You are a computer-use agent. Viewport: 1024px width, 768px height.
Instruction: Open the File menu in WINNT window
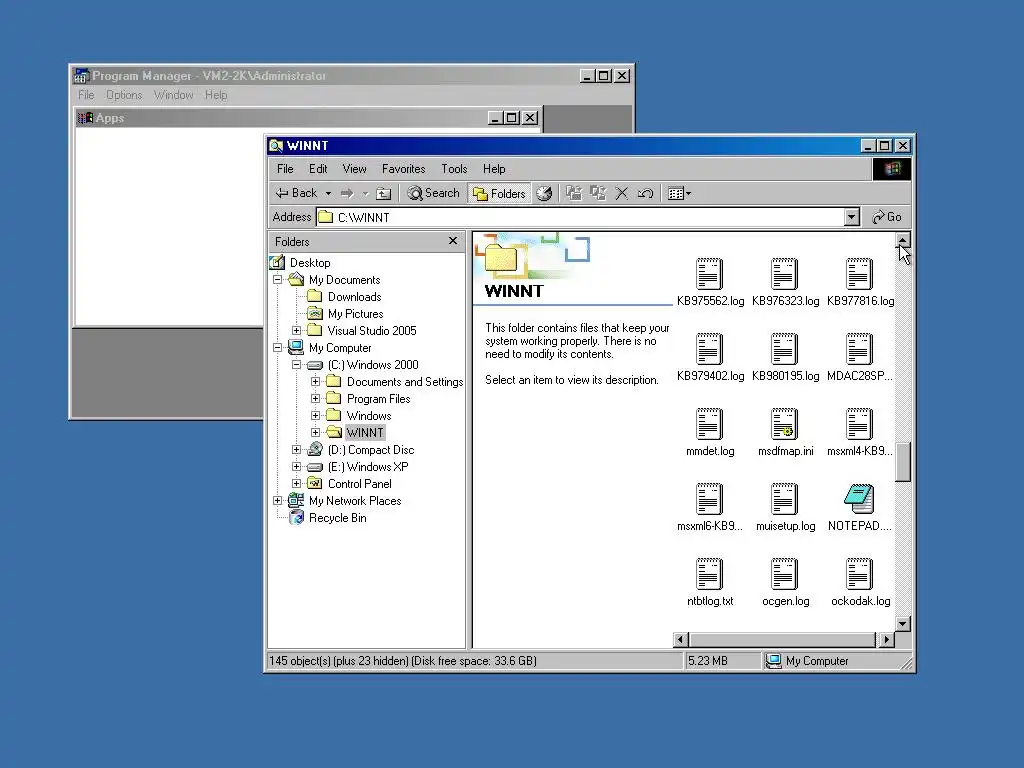(x=285, y=169)
